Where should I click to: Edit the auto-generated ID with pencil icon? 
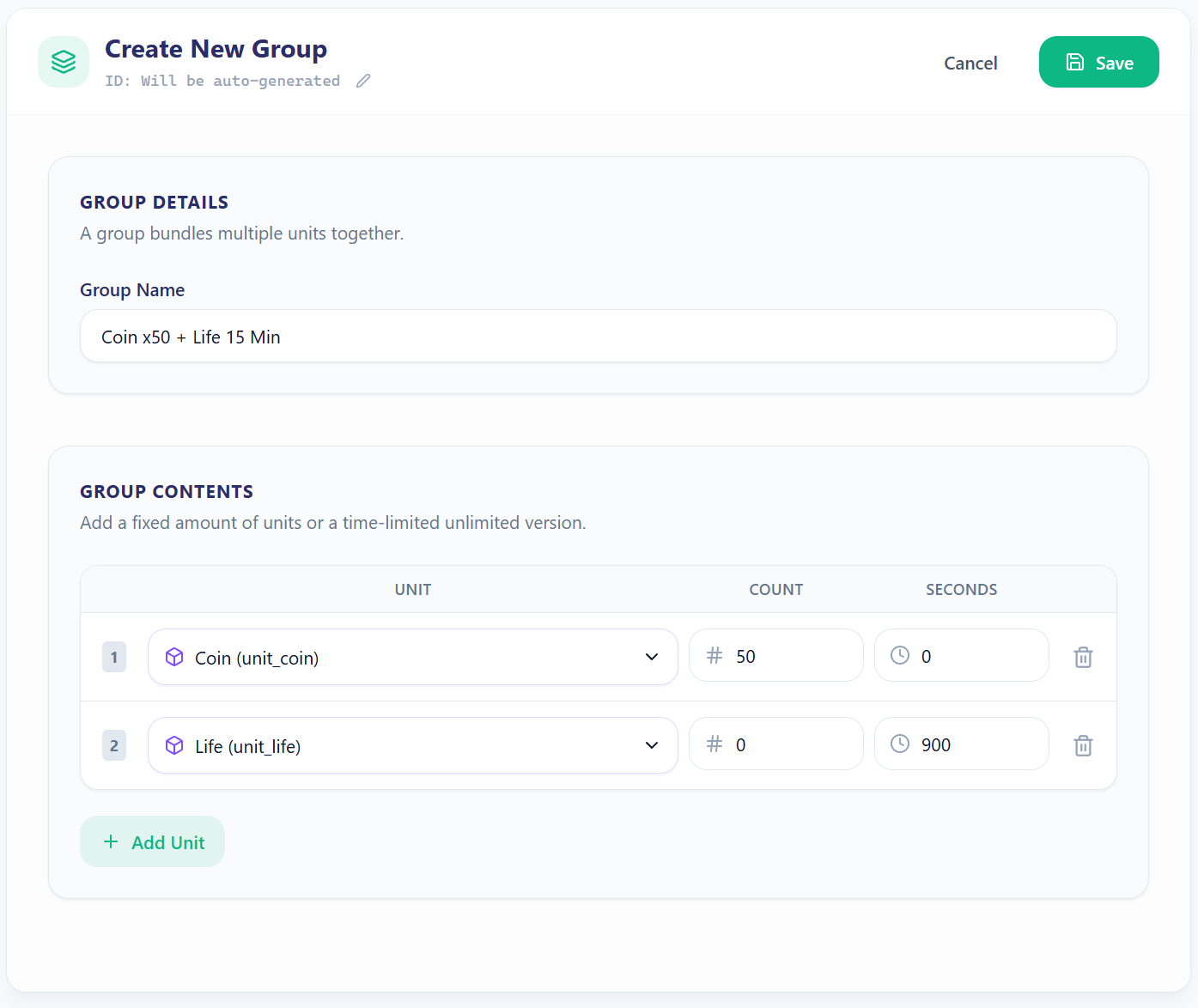363,81
